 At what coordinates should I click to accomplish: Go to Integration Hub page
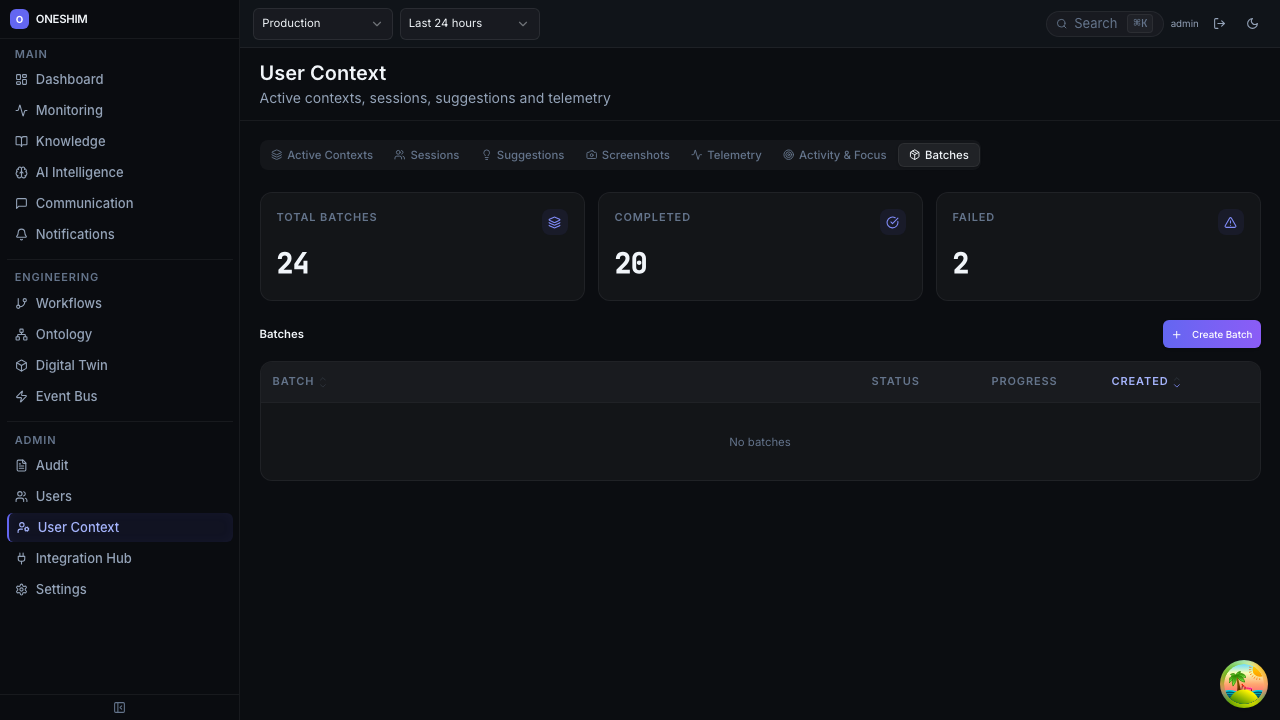click(83, 558)
